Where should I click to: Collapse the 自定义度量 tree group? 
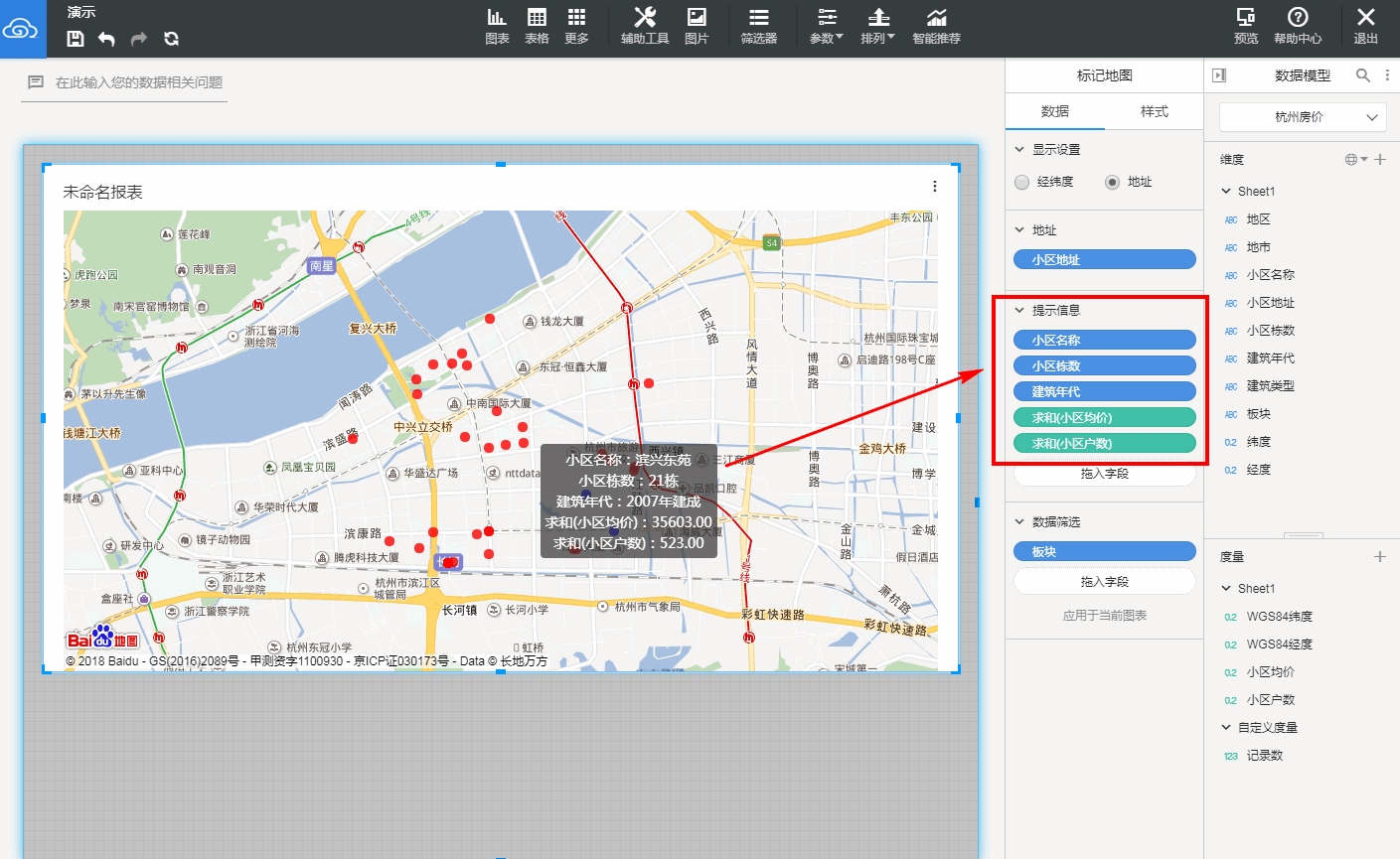click(x=1226, y=727)
